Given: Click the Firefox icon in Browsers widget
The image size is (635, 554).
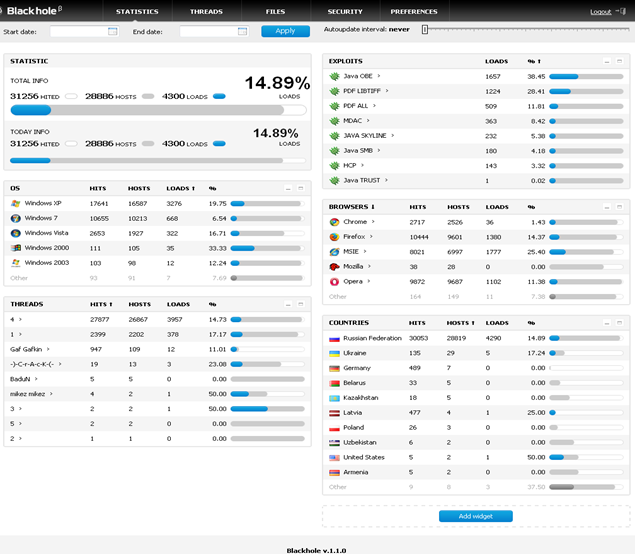Looking at the screenshot, I should 334,237.
